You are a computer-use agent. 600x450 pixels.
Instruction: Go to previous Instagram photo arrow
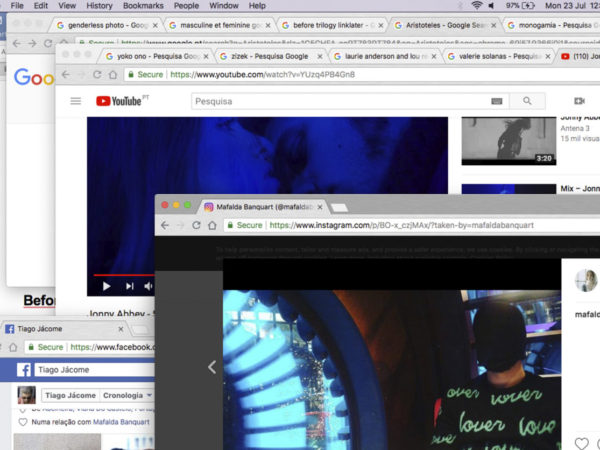211,367
